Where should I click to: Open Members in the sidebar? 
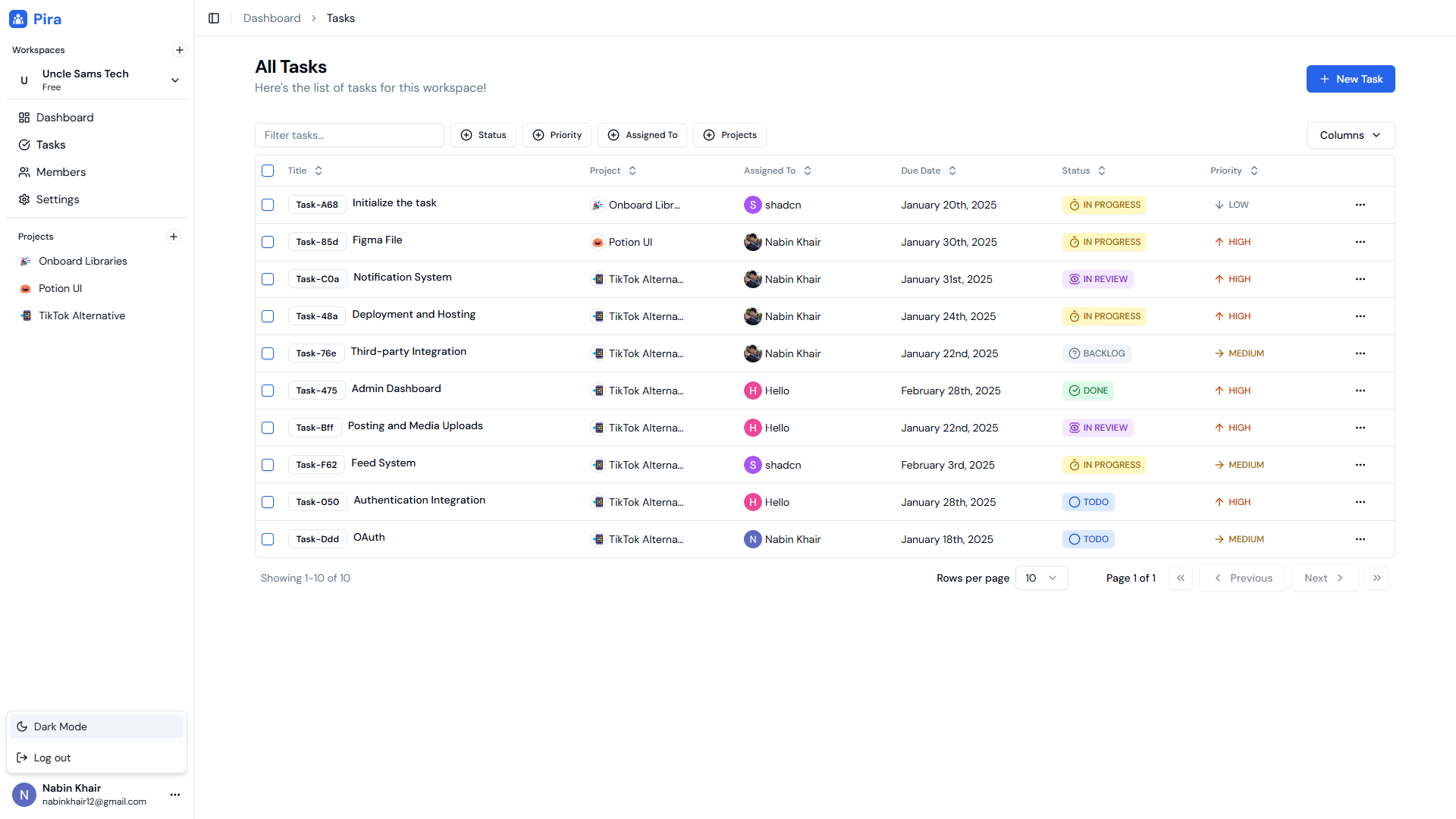(97, 172)
